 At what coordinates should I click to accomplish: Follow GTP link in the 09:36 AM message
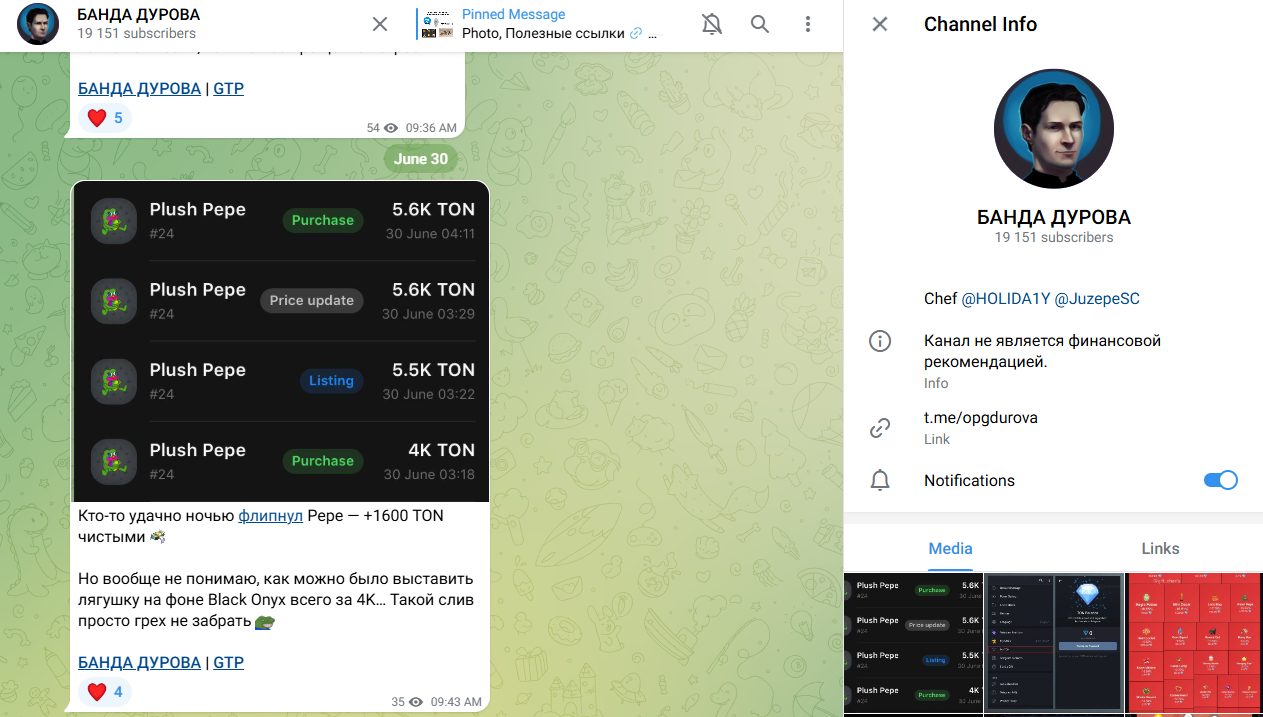(x=229, y=88)
